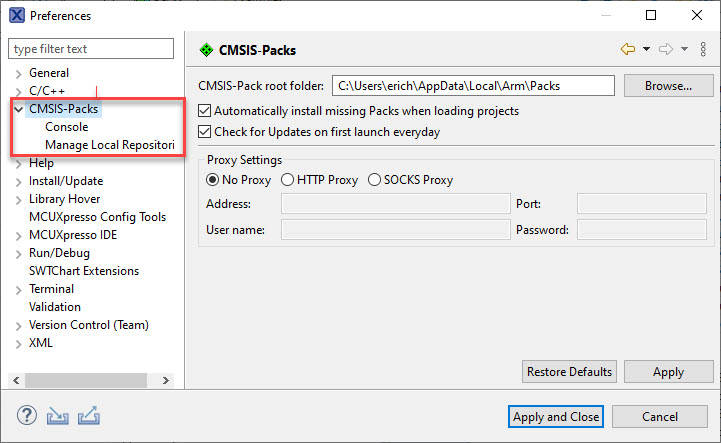Click the CMSIS-Pack root folder field
Screen dimensions: 721x443
pyautogui.click(x=473, y=86)
